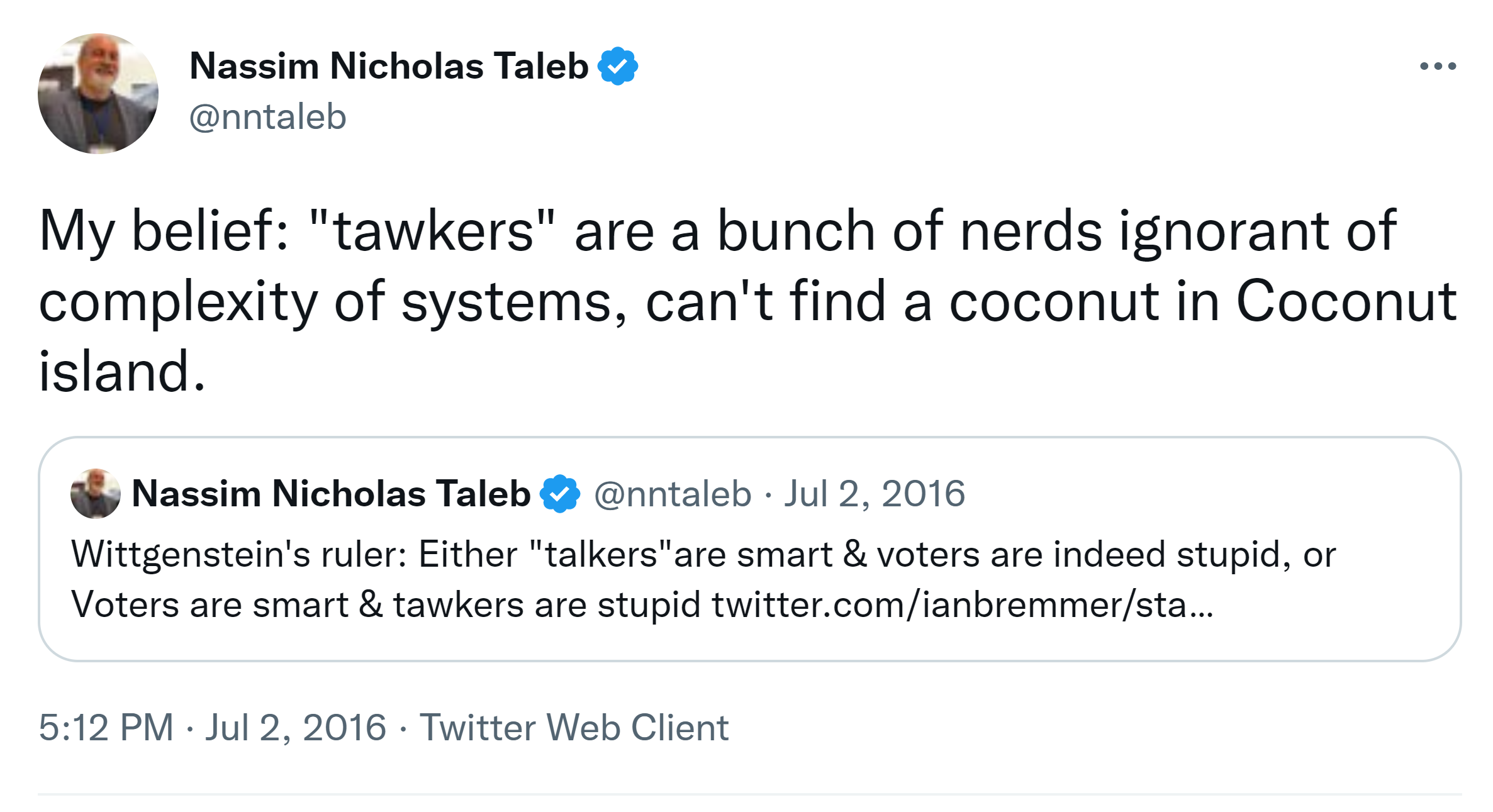
Task: Click the @nntaleb handle in quoted tweet
Action: 673,494
